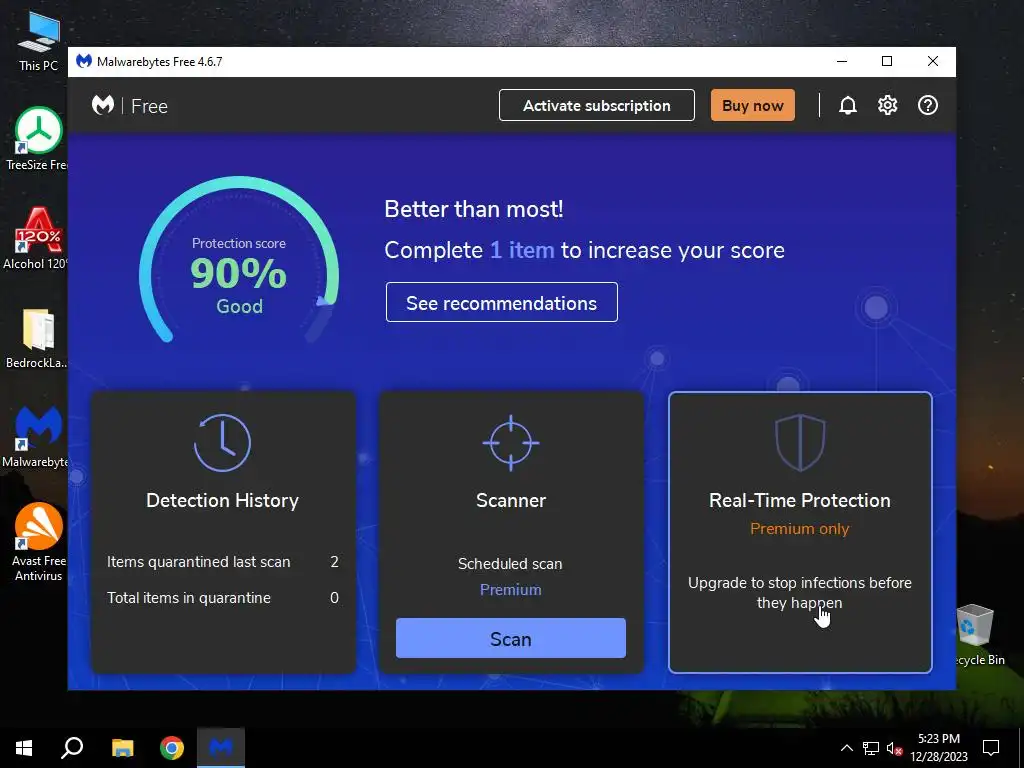
Task: Click Activate subscription button
Action: click(x=597, y=105)
